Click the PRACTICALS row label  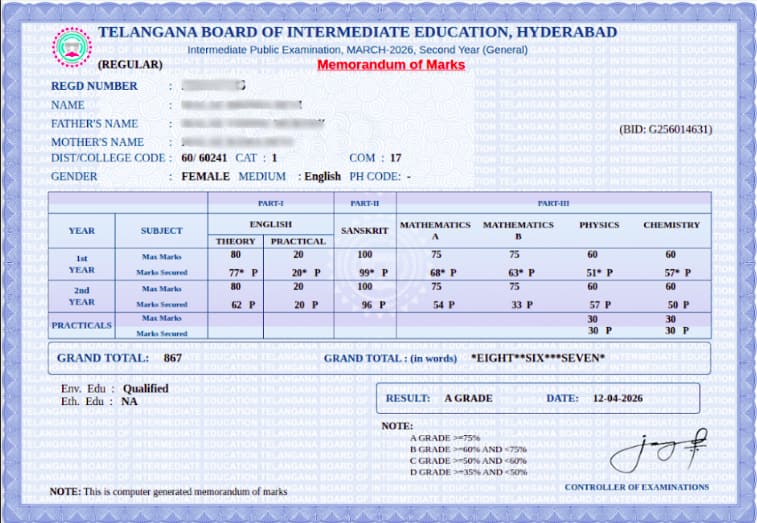[x=82, y=325]
